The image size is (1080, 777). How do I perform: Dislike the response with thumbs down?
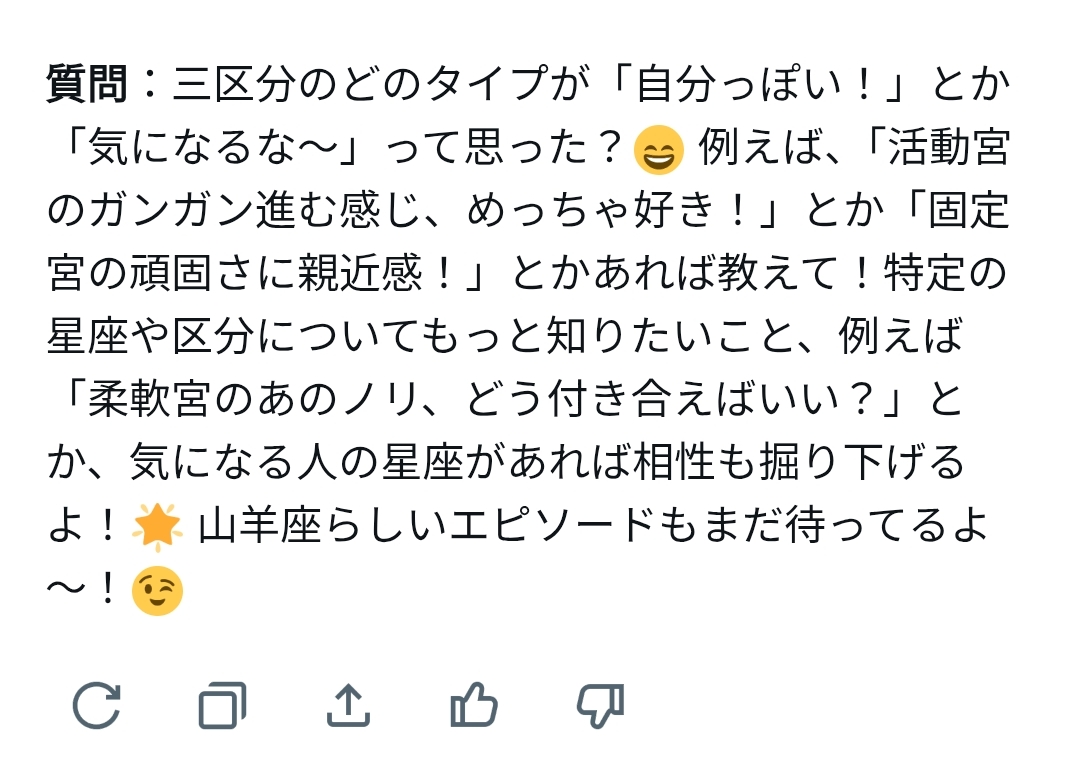click(600, 706)
